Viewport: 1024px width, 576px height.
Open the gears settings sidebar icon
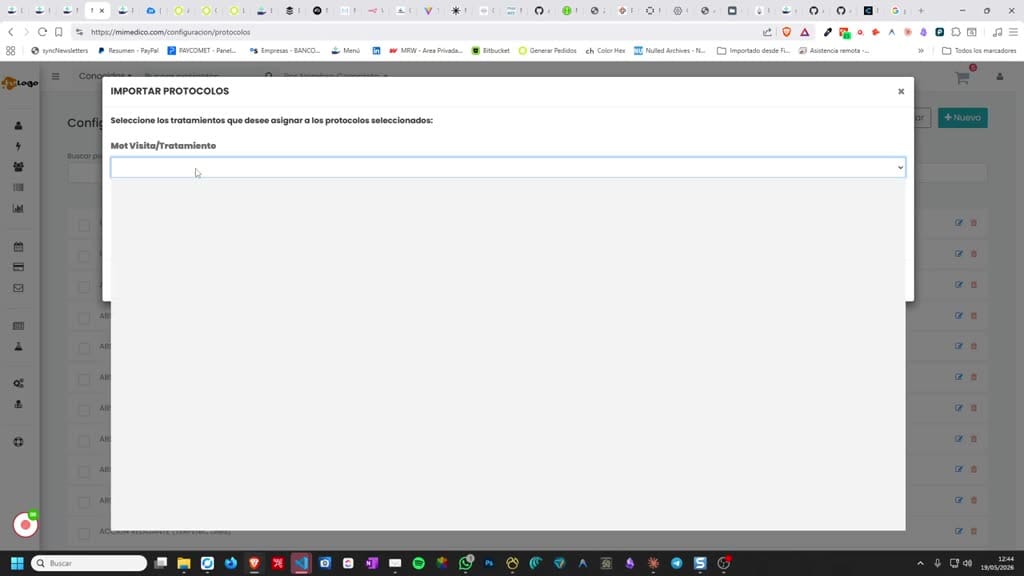point(18,383)
